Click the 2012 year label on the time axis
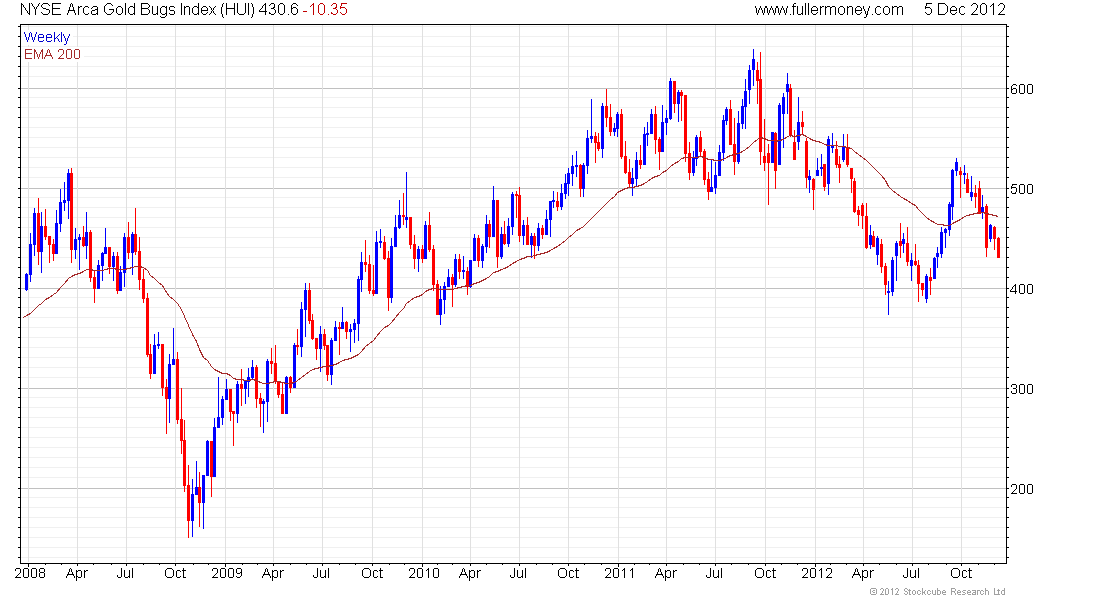Image resolution: width=1100 pixels, height=600 pixels. coord(817,573)
